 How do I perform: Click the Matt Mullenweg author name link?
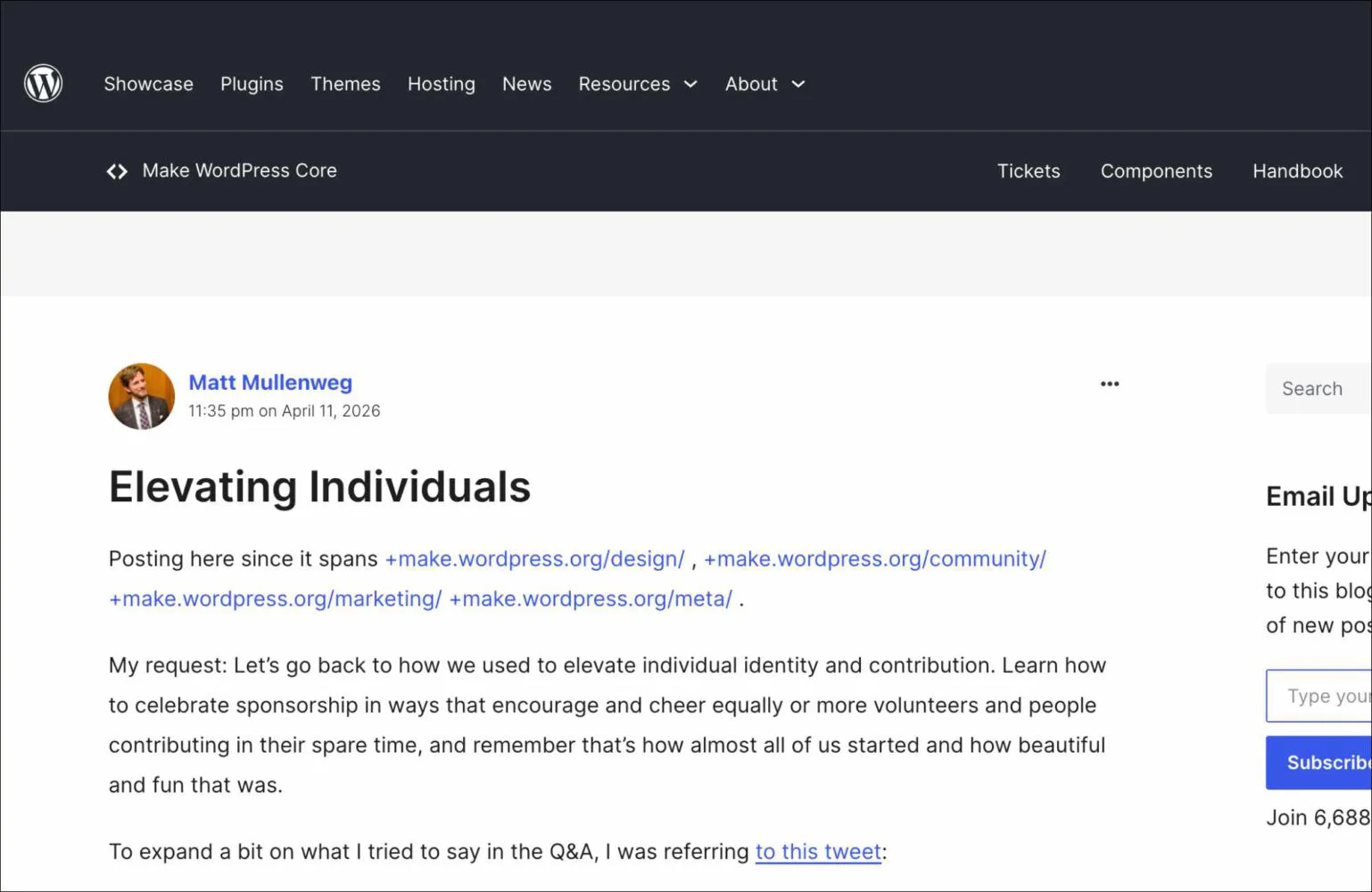pos(270,383)
